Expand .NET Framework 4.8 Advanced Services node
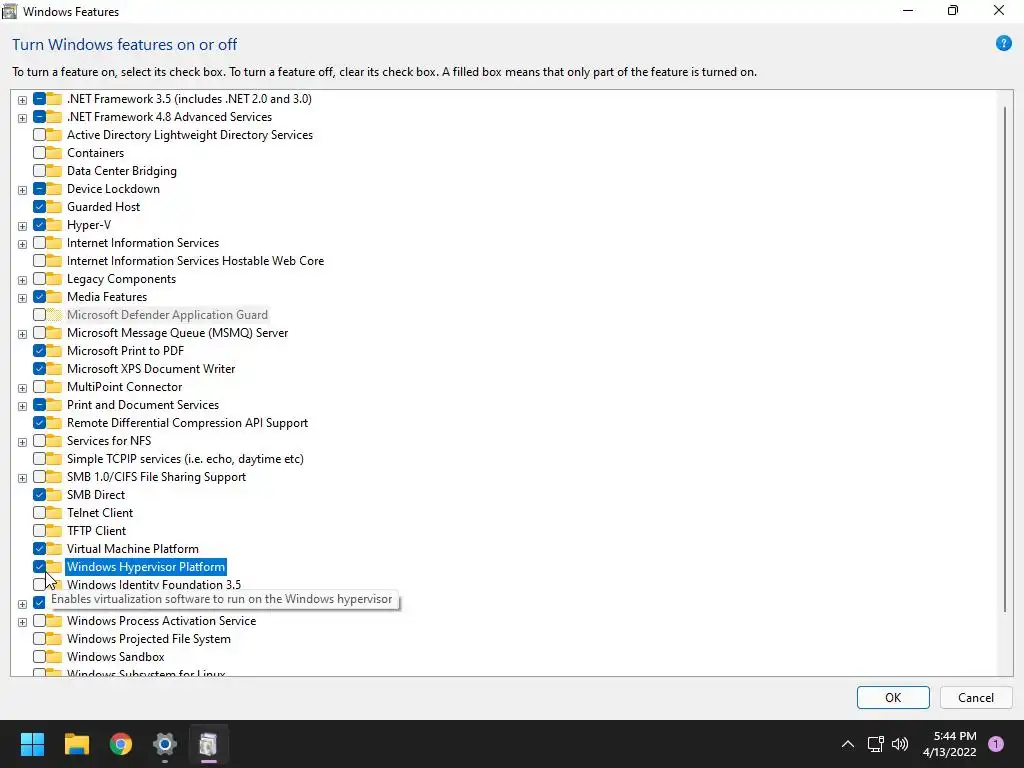This screenshot has width=1024, height=768. pyautogui.click(x=22, y=118)
